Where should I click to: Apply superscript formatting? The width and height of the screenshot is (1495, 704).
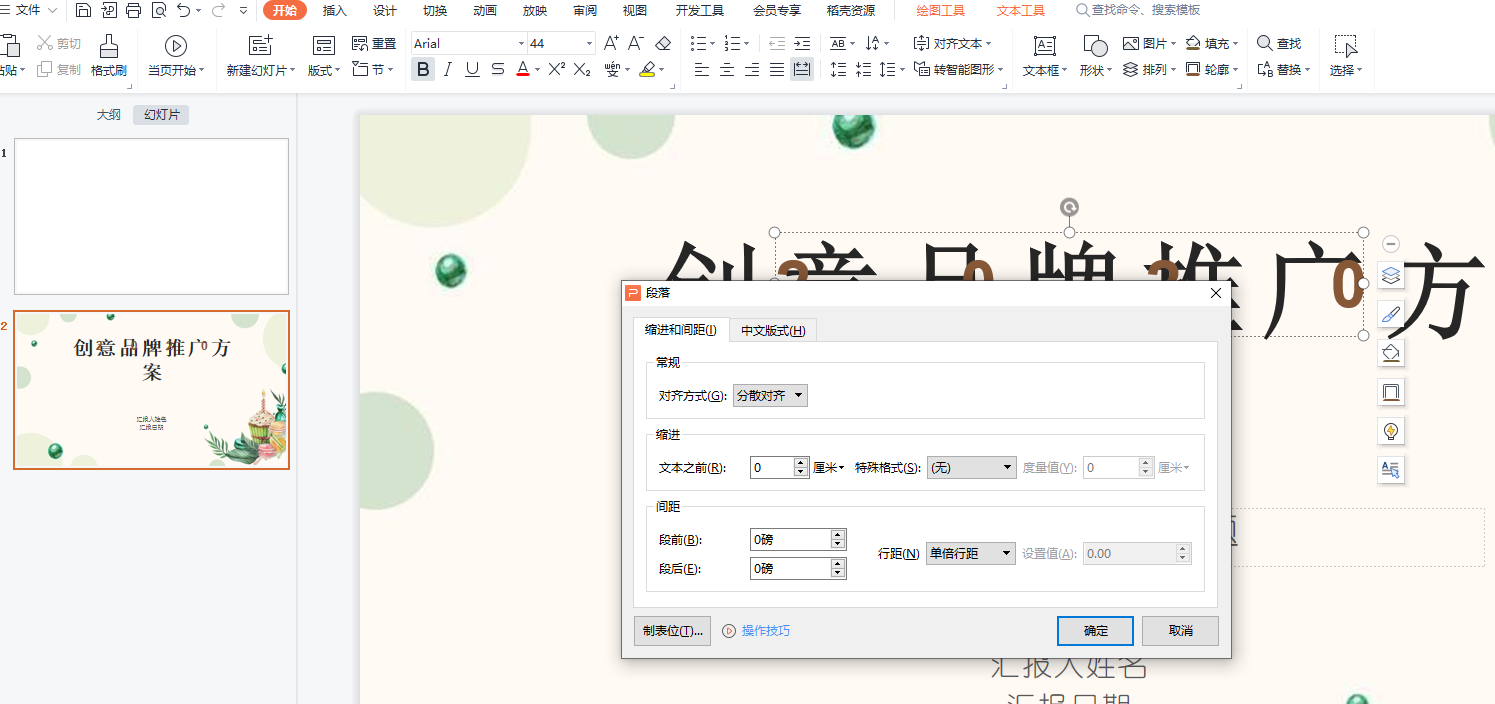click(x=557, y=69)
